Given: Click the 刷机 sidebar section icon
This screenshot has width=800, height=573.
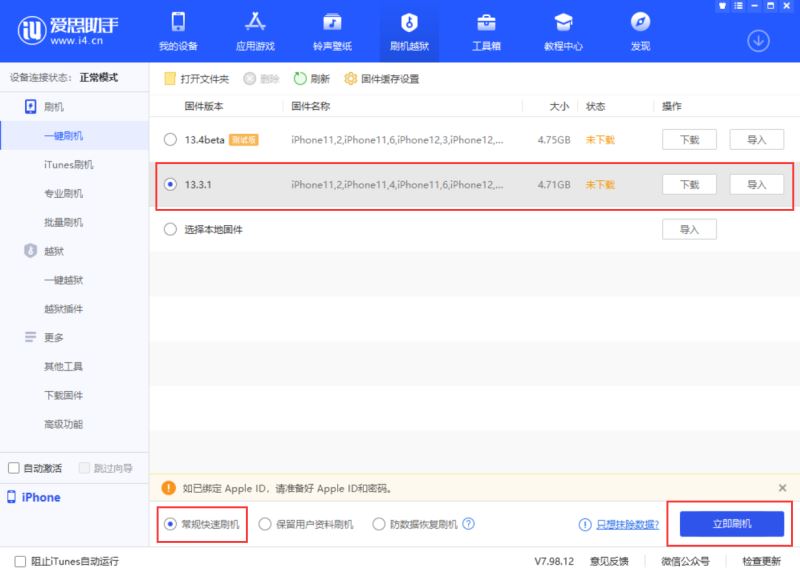Looking at the screenshot, I should click(31, 107).
